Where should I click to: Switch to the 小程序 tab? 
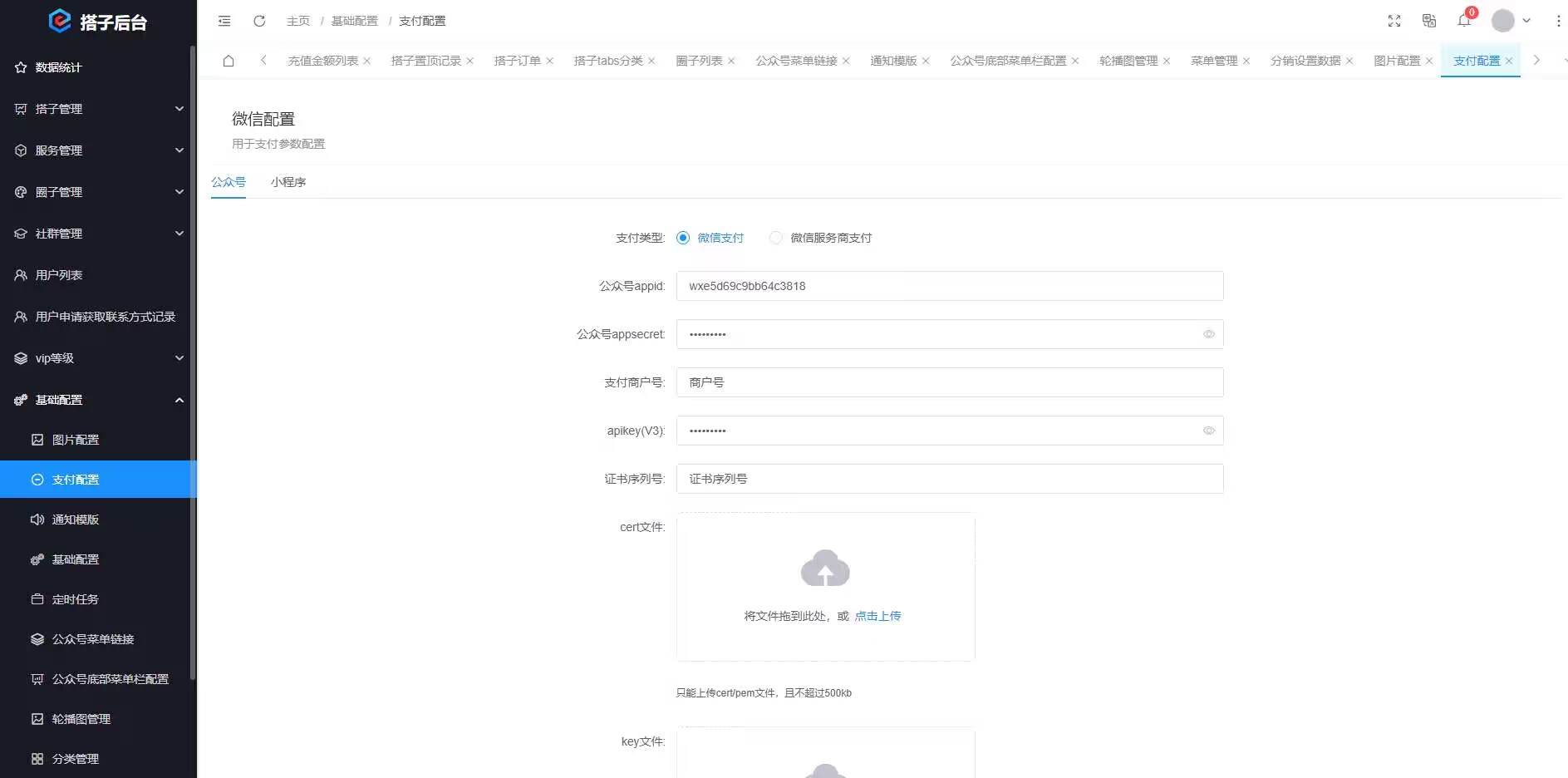(288, 182)
